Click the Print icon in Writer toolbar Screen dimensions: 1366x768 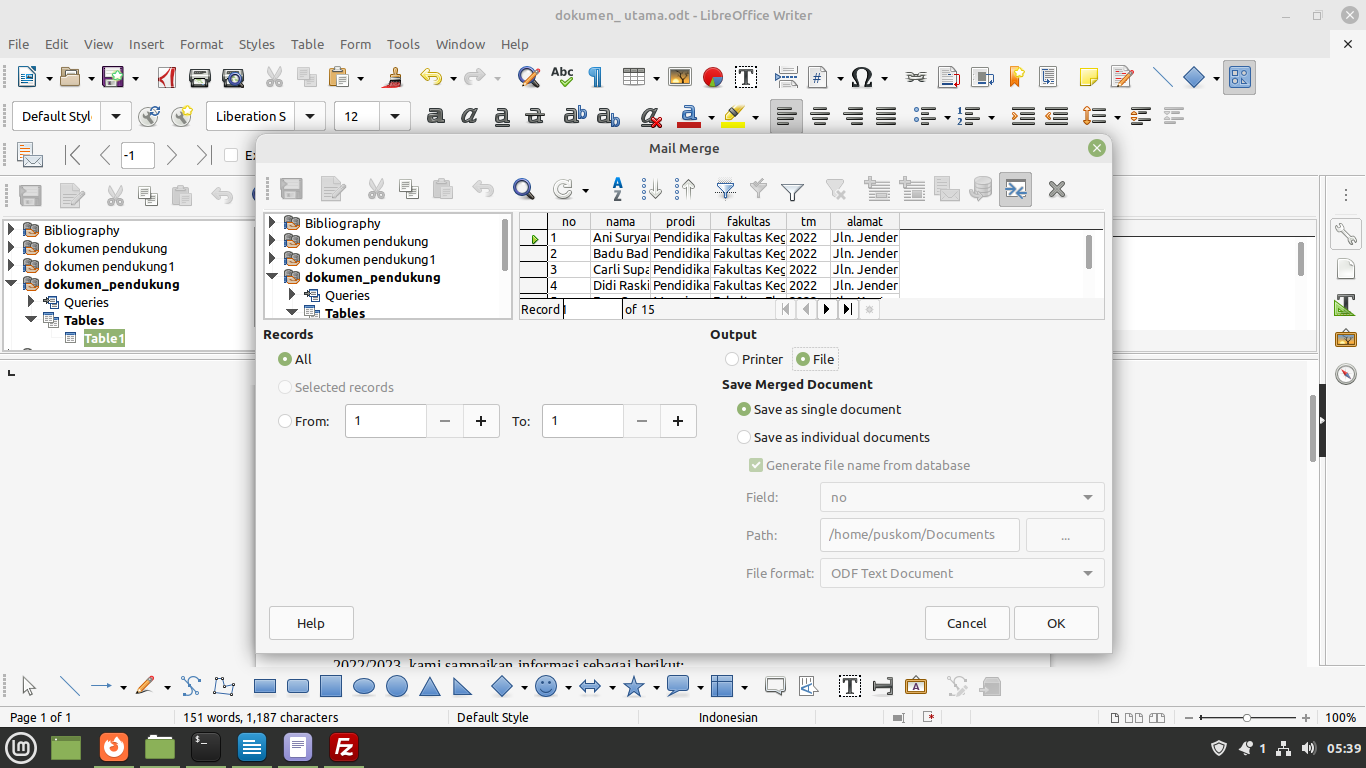point(200,77)
